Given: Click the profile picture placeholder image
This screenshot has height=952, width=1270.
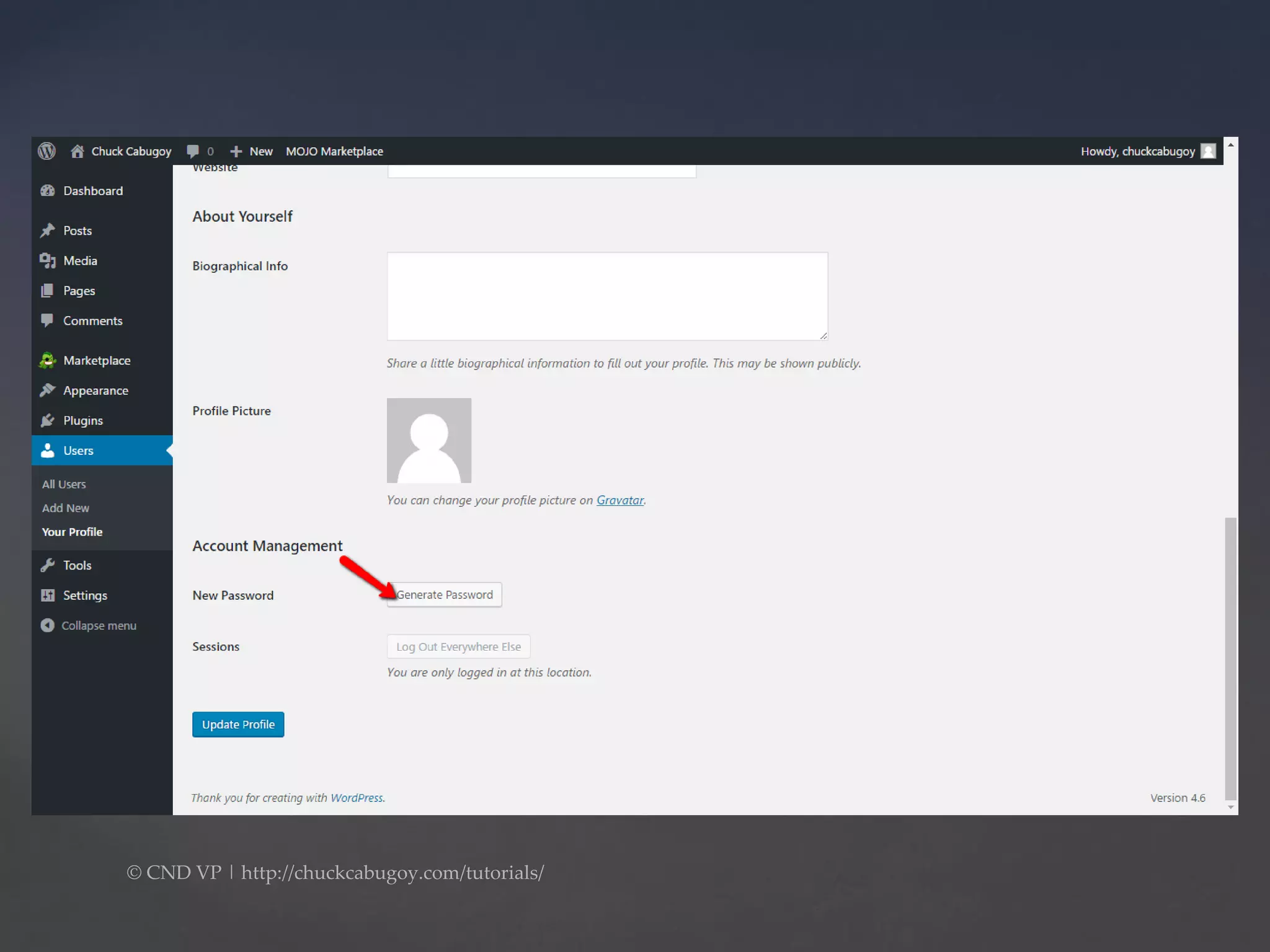Looking at the screenshot, I should [429, 440].
